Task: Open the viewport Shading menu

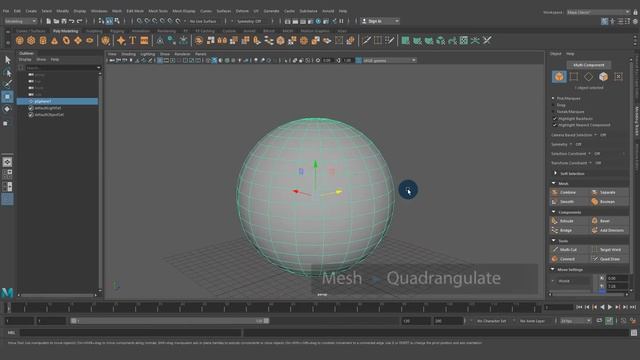Action: coord(129,54)
